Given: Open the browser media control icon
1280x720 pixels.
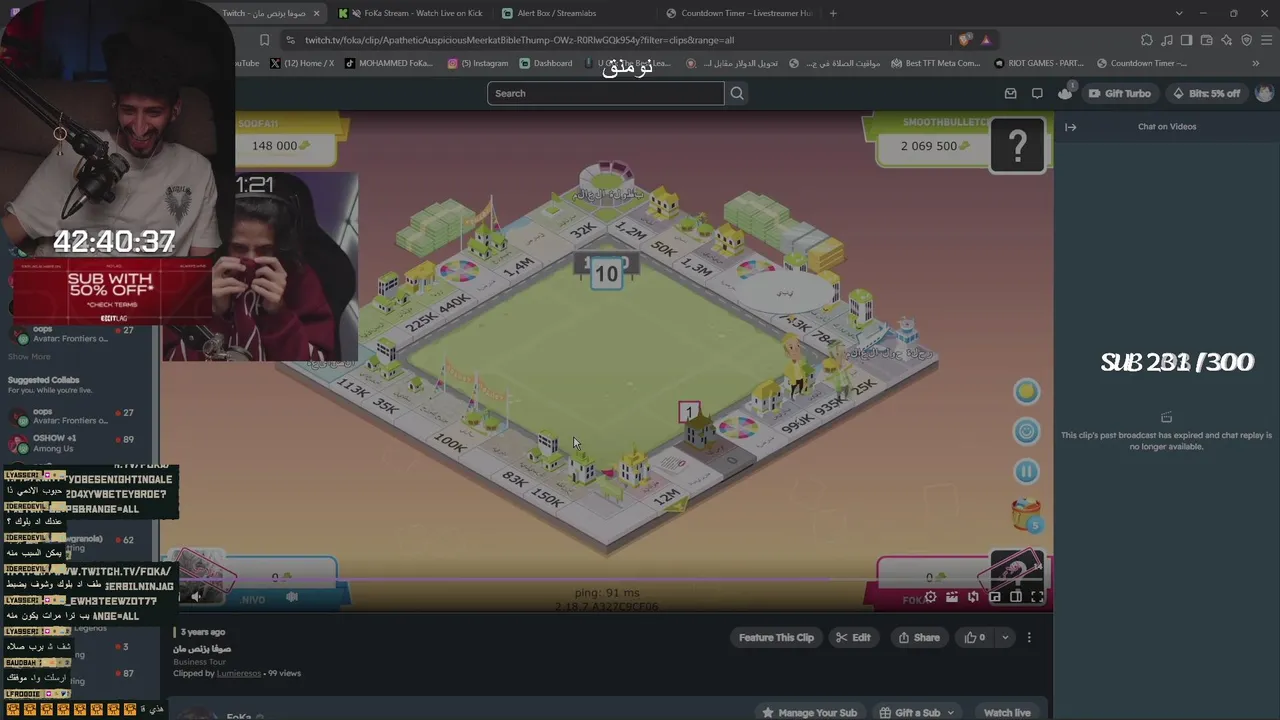Looking at the screenshot, I should click(1166, 40).
